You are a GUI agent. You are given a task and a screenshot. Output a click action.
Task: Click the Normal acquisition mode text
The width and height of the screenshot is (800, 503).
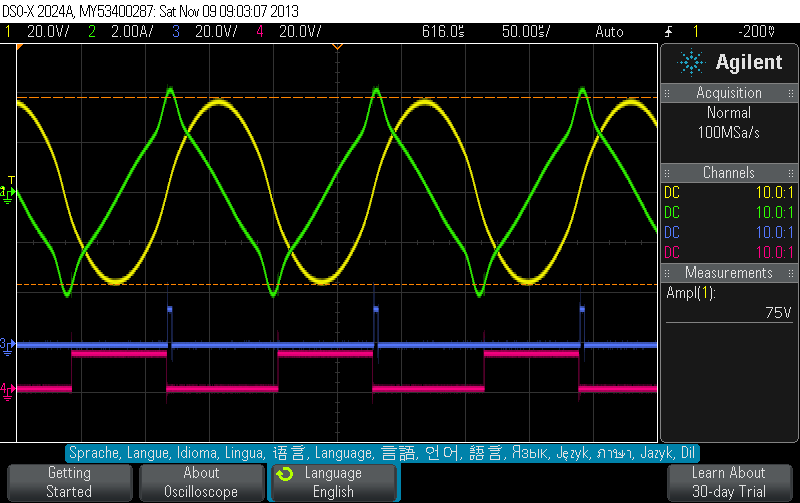[729, 113]
